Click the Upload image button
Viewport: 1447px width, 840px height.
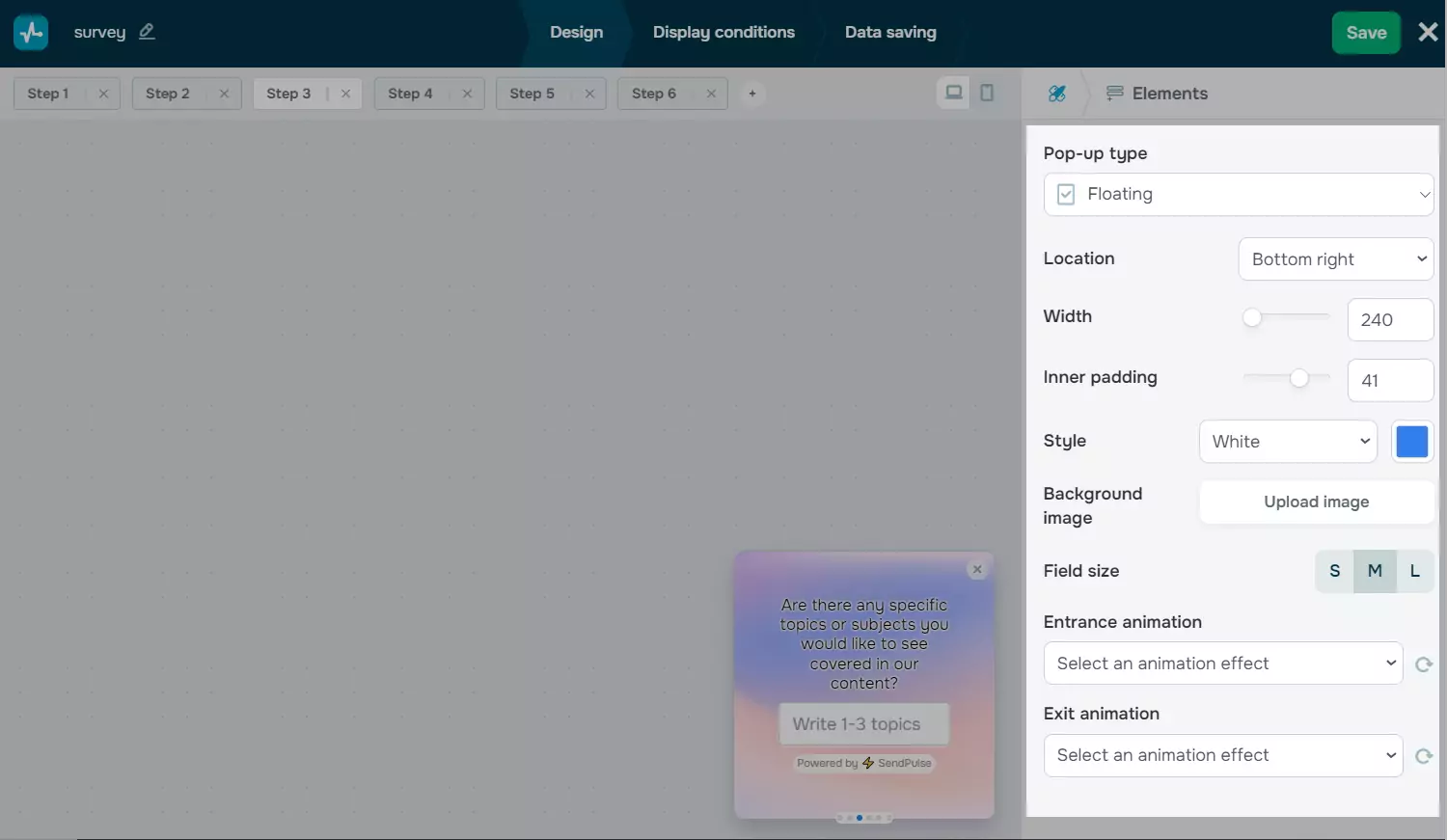1316,502
